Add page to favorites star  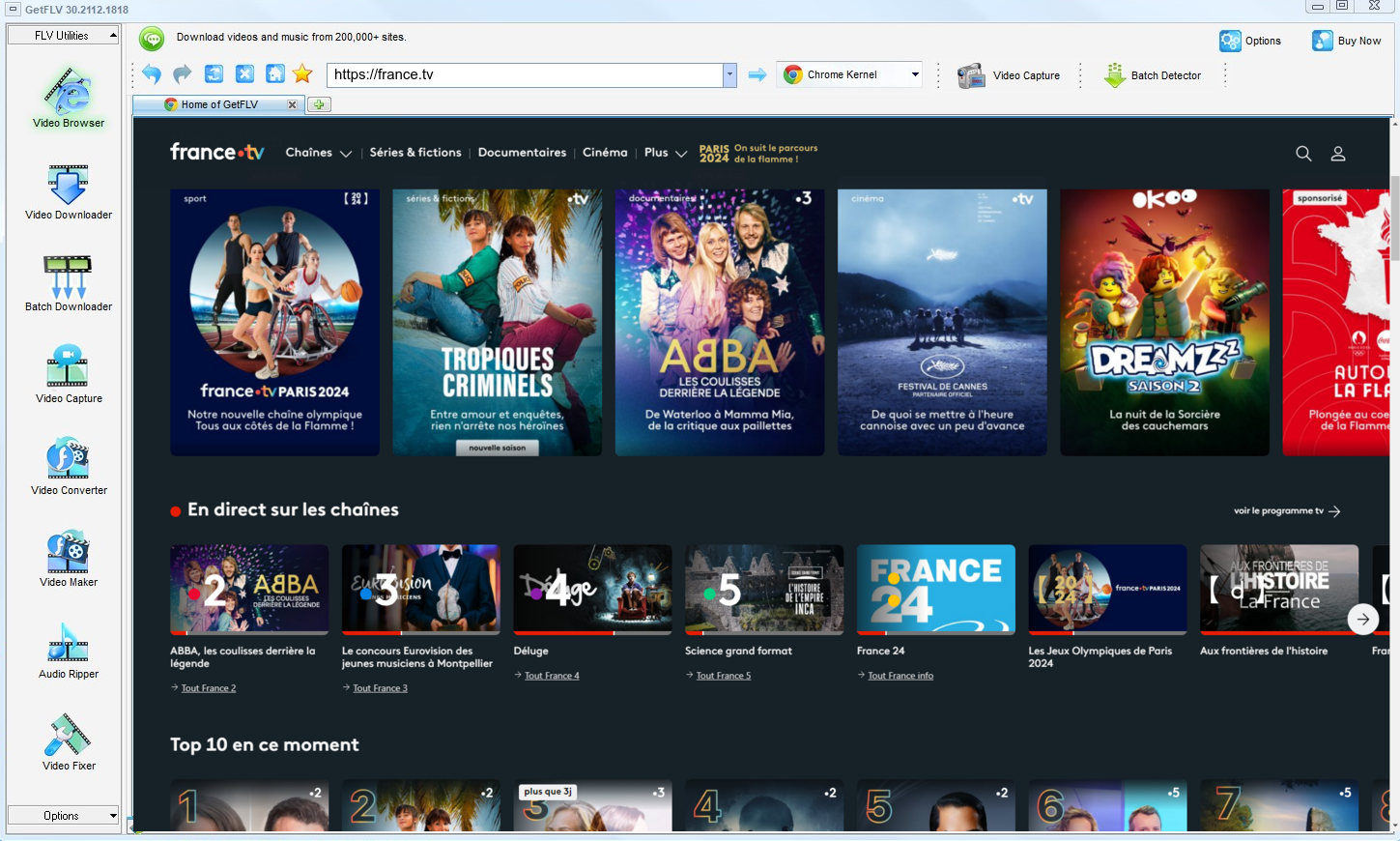(x=302, y=74)
